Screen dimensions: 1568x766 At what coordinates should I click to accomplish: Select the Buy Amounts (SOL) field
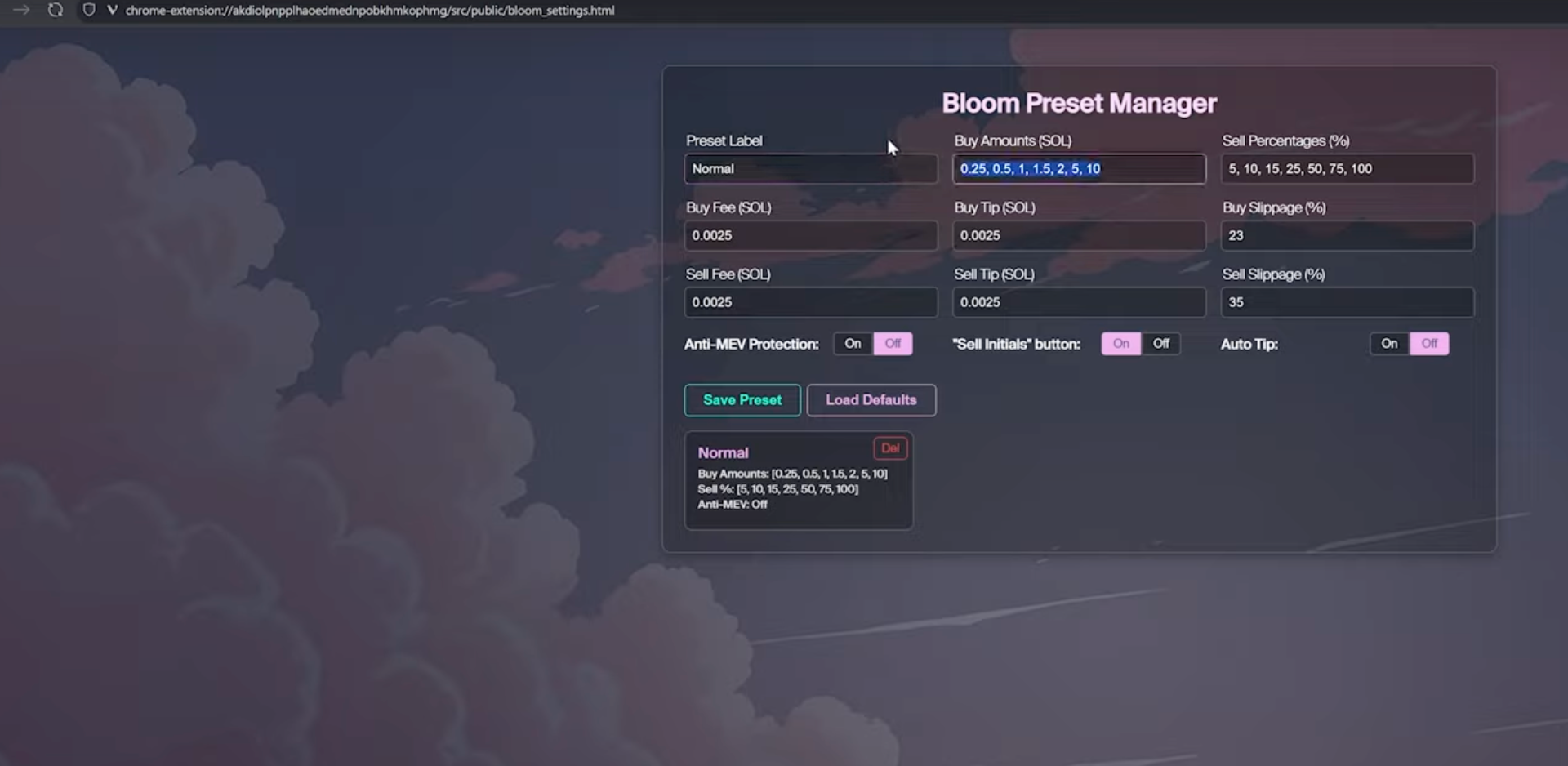tap(1079, 168)
